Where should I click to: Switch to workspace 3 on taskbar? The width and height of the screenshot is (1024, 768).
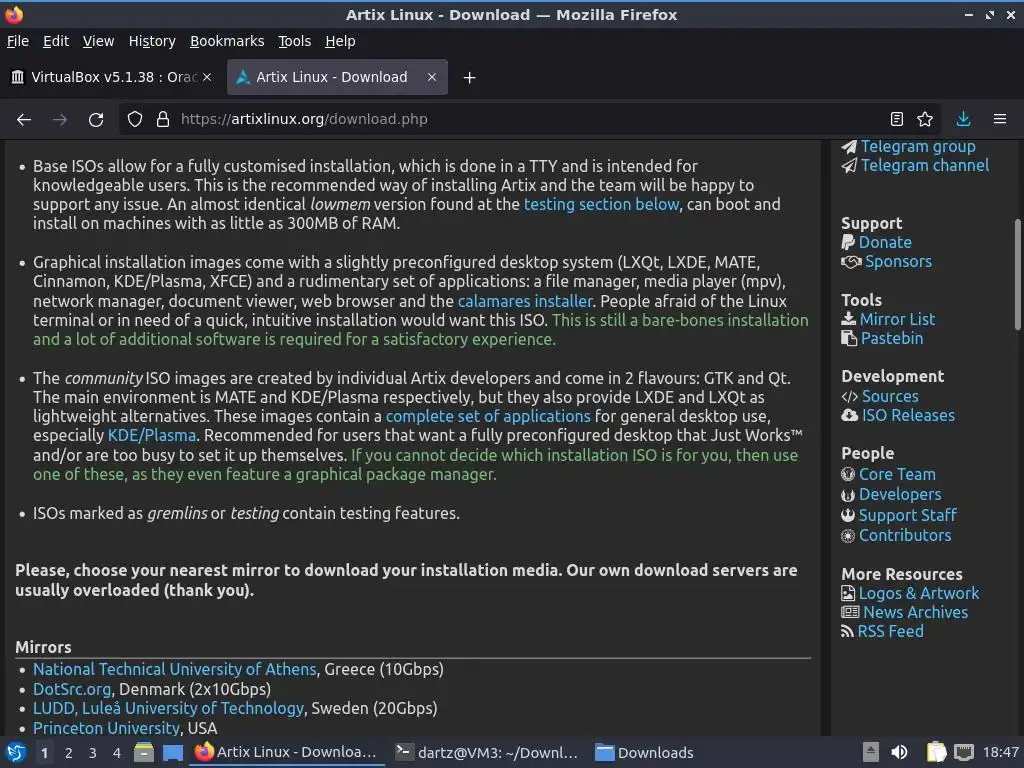[x=93, y=753]
